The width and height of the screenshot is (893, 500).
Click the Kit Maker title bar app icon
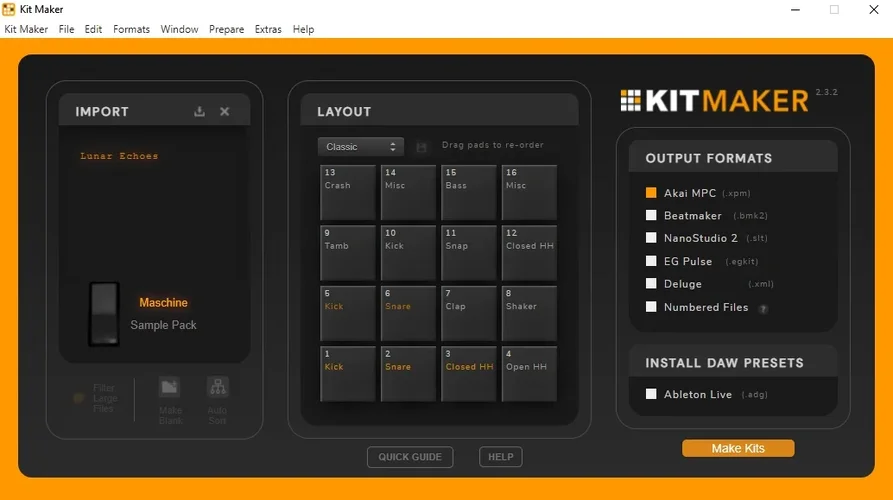9,9
